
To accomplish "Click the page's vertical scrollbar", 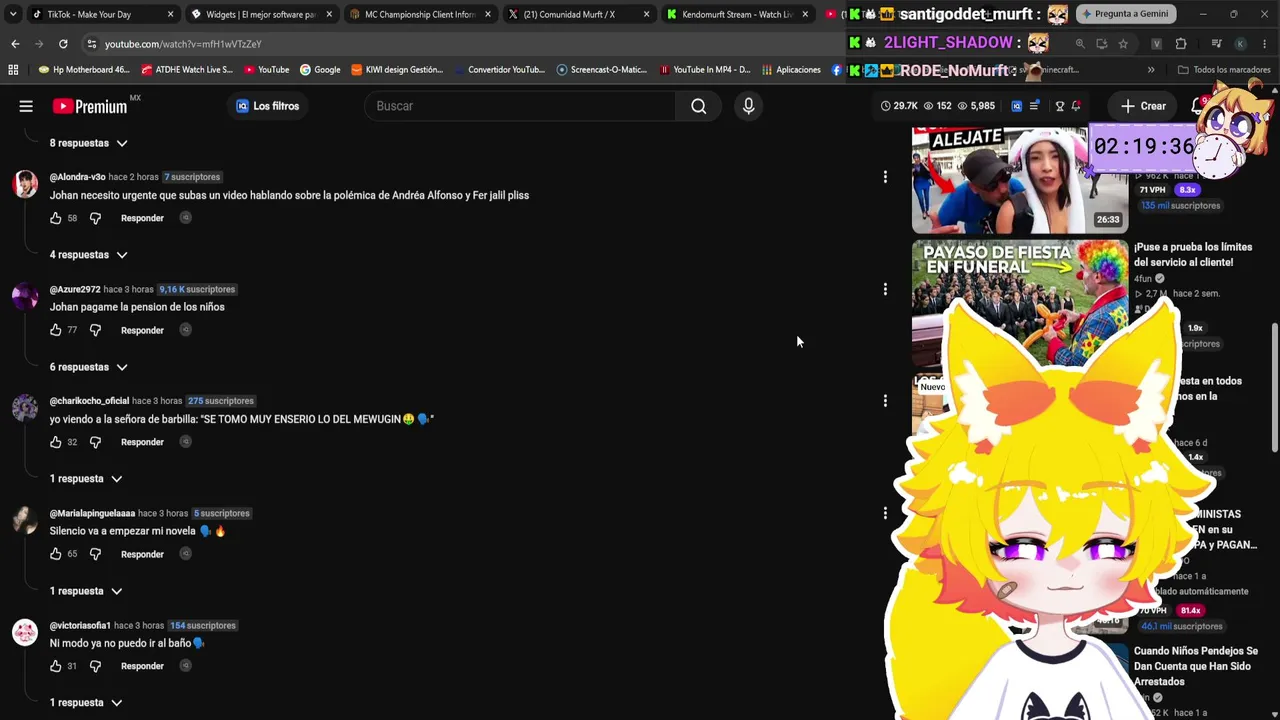I will [1274, 387].
